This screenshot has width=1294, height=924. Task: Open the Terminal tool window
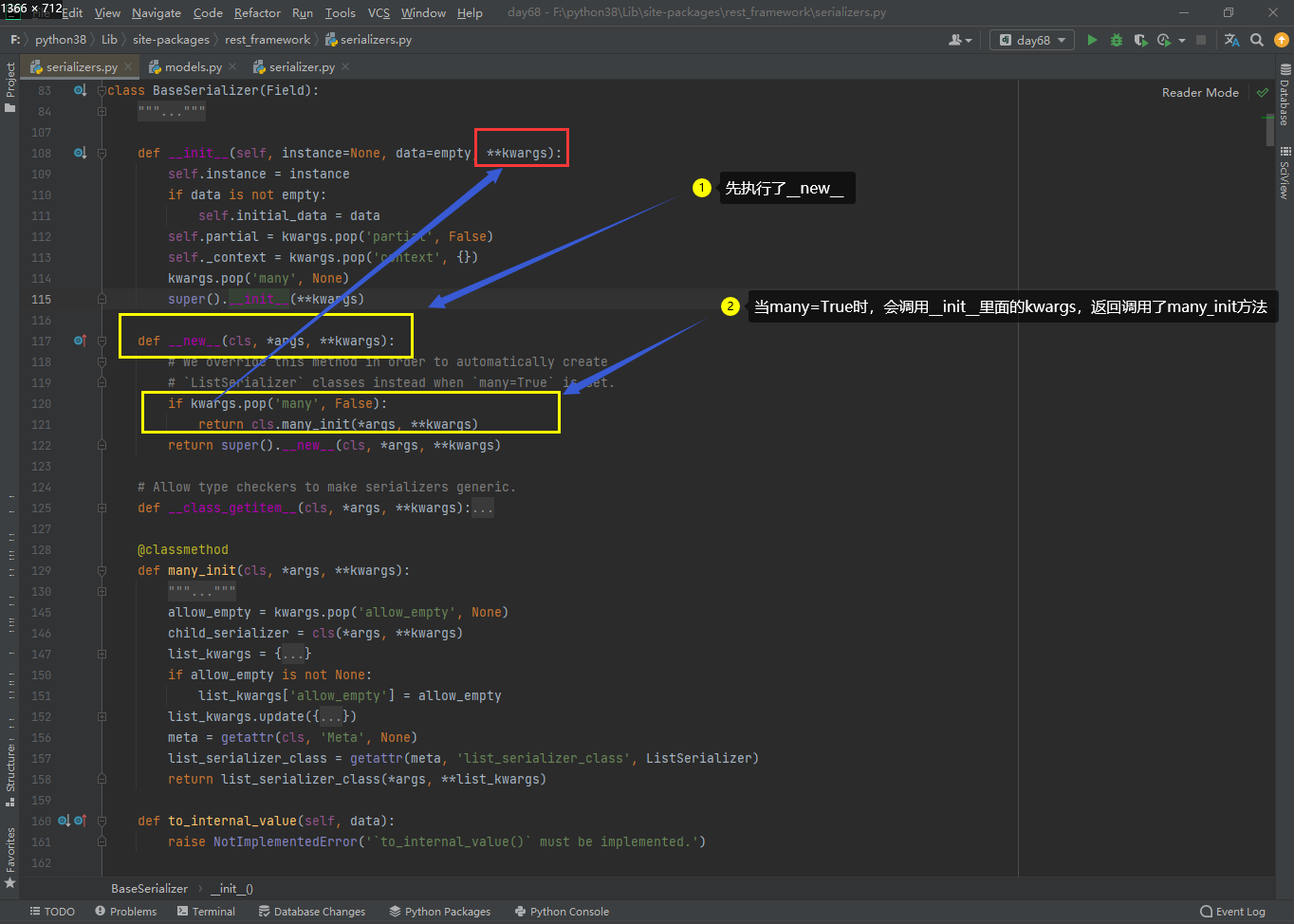[x=206, y=912]
